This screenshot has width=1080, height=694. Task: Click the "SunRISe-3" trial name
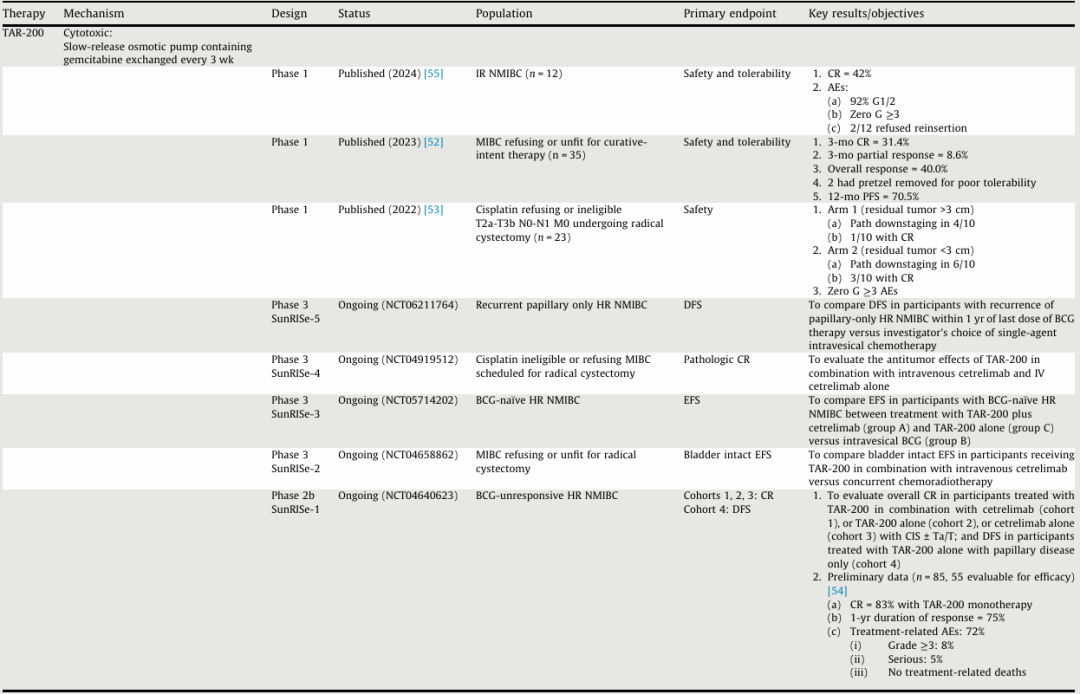pyautogui.click(x=295, y=414)
